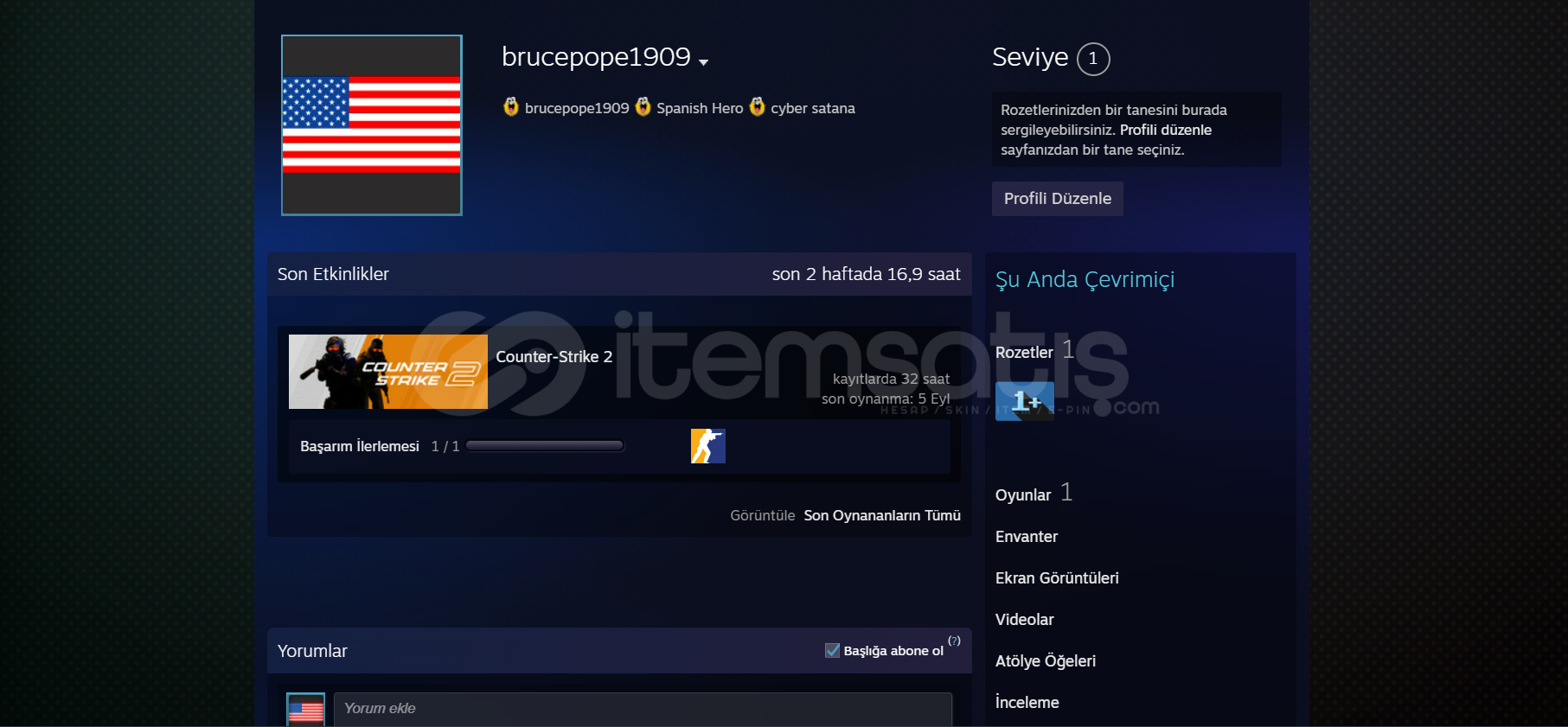Image resolution: width=1568 pixels, height=727 pixels.
Task: Open Ekran Görüntüleri screenshots link
Action: coord(1057,578)
